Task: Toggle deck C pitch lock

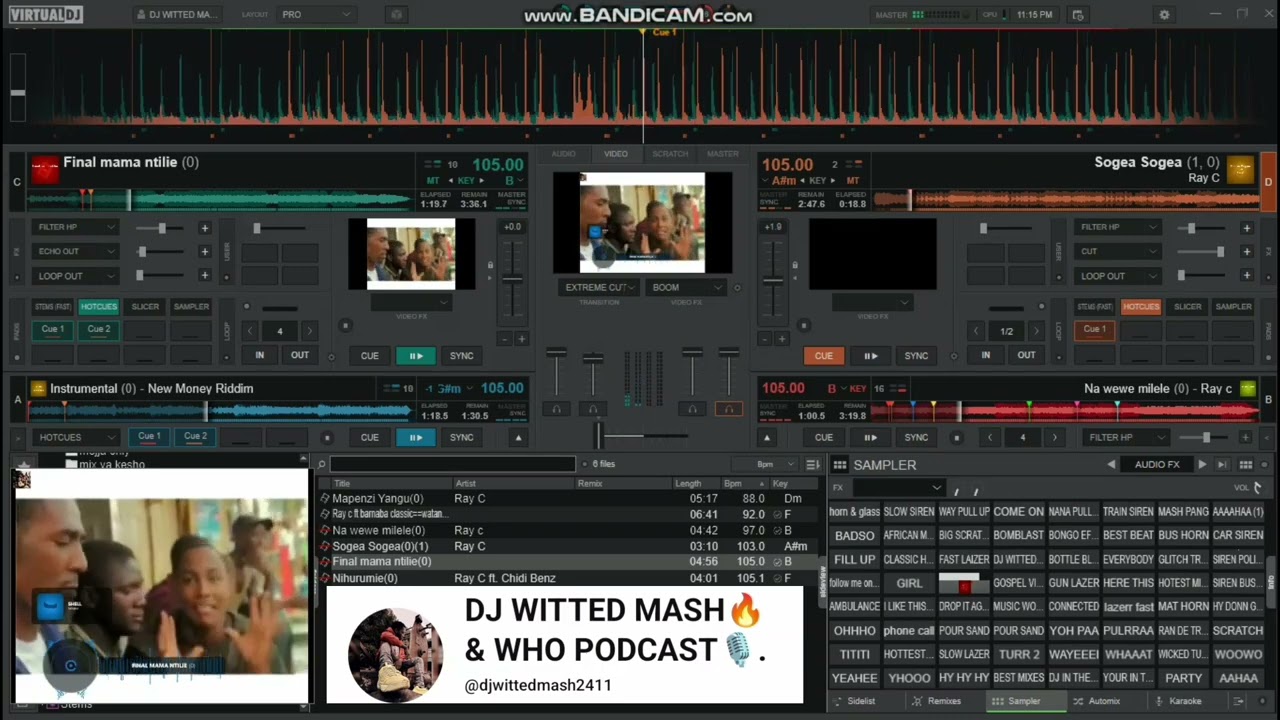Action: [x=490, y=265]
